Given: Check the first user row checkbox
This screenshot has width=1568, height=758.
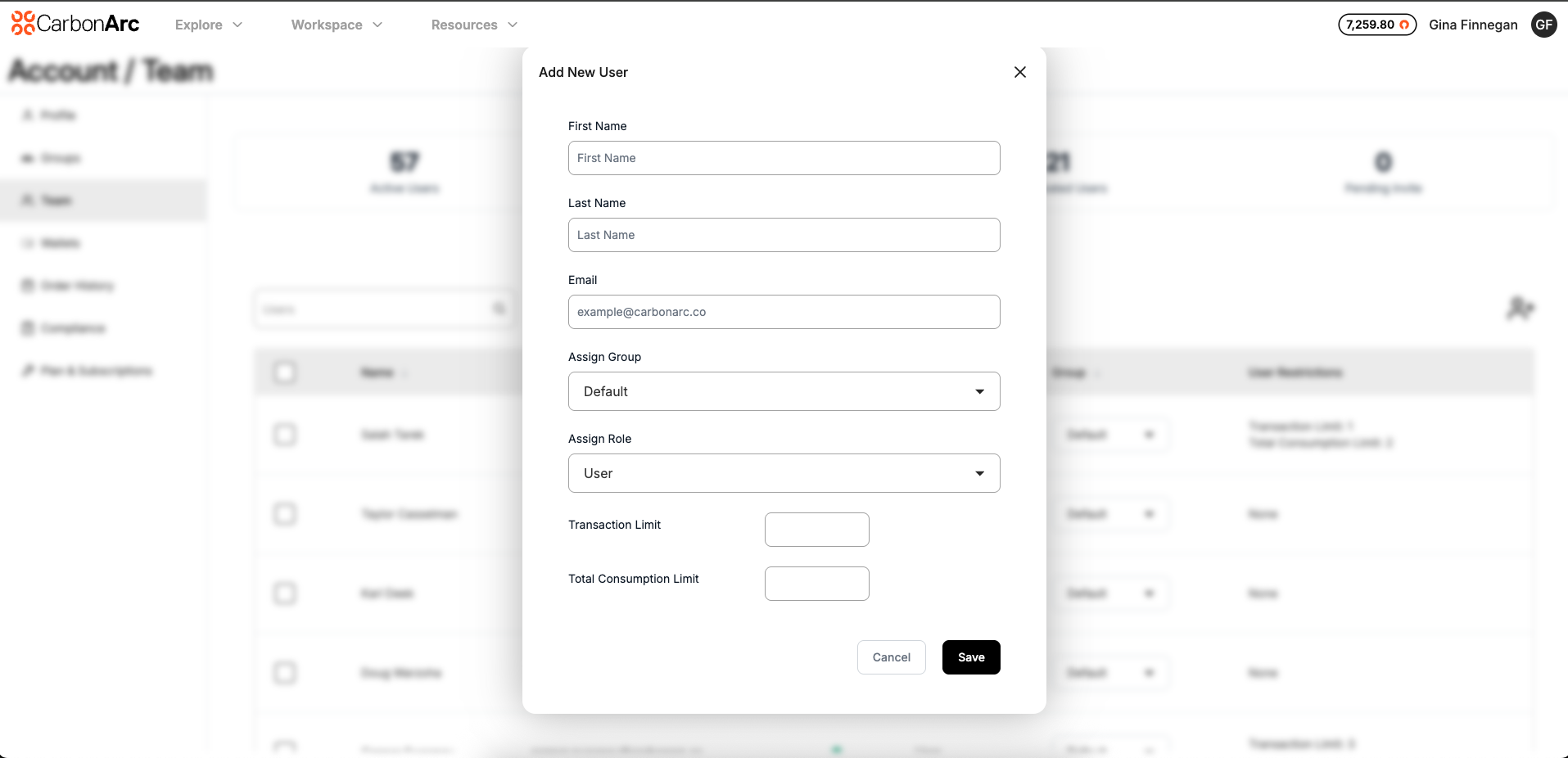Looking at the screenshot, I should pos(285,435).
